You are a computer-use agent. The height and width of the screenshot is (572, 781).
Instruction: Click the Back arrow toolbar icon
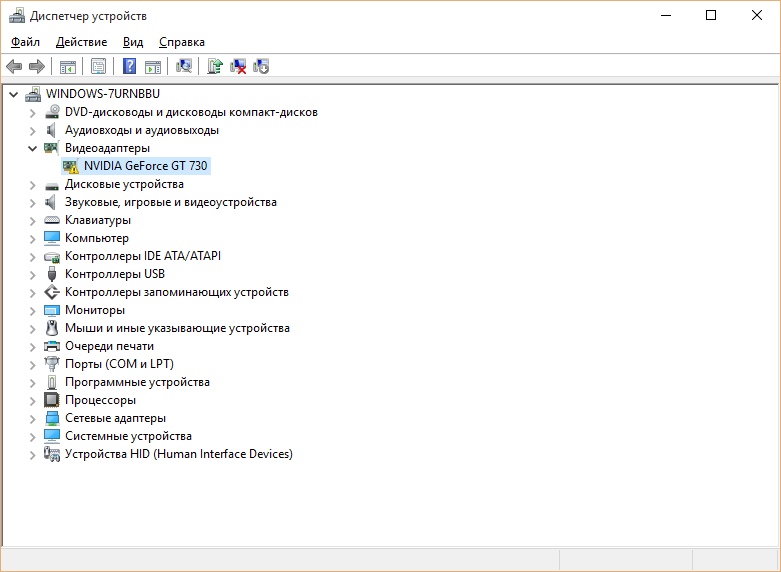pyautogui.click(x=14, y=66)
